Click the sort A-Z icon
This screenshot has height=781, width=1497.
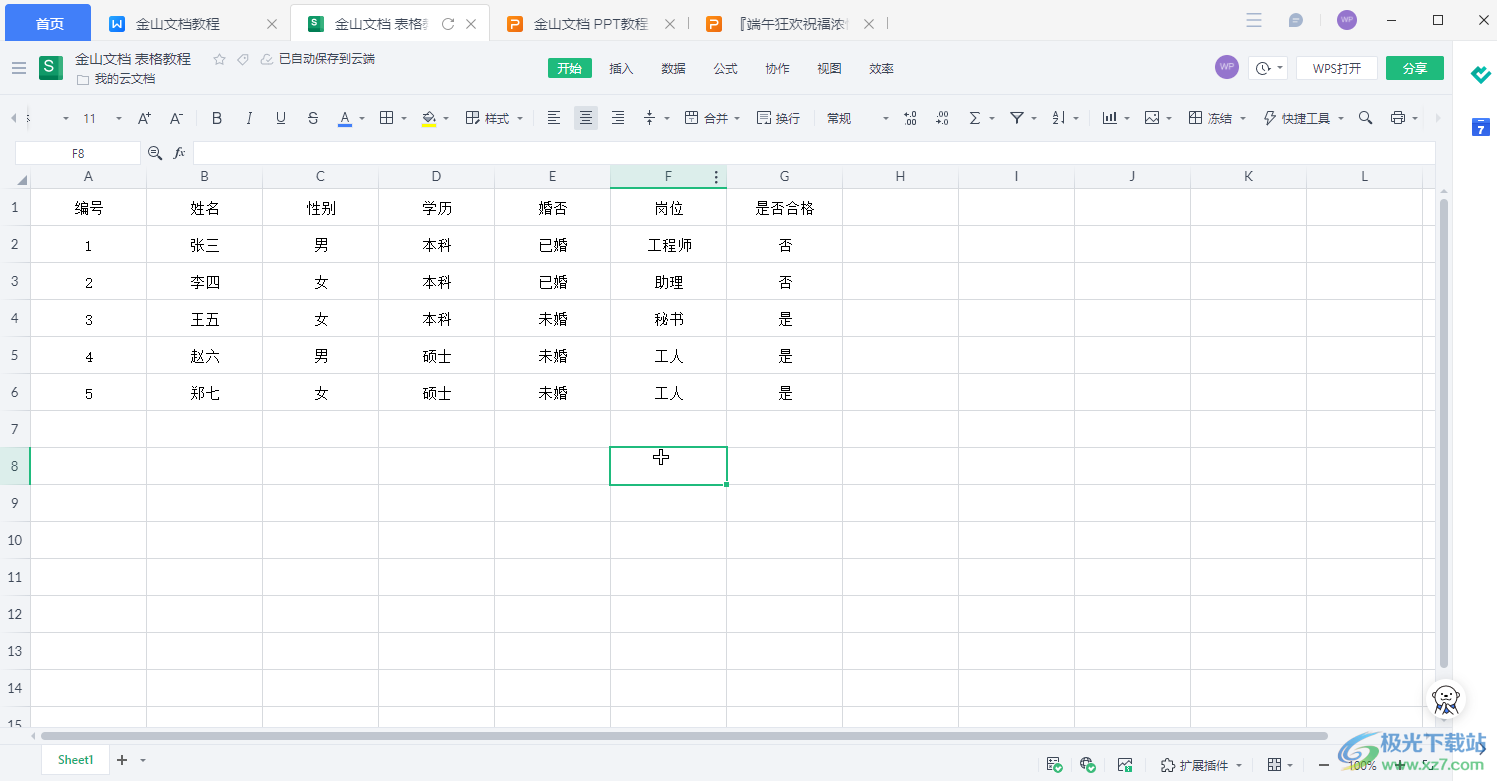point(1059,118)
